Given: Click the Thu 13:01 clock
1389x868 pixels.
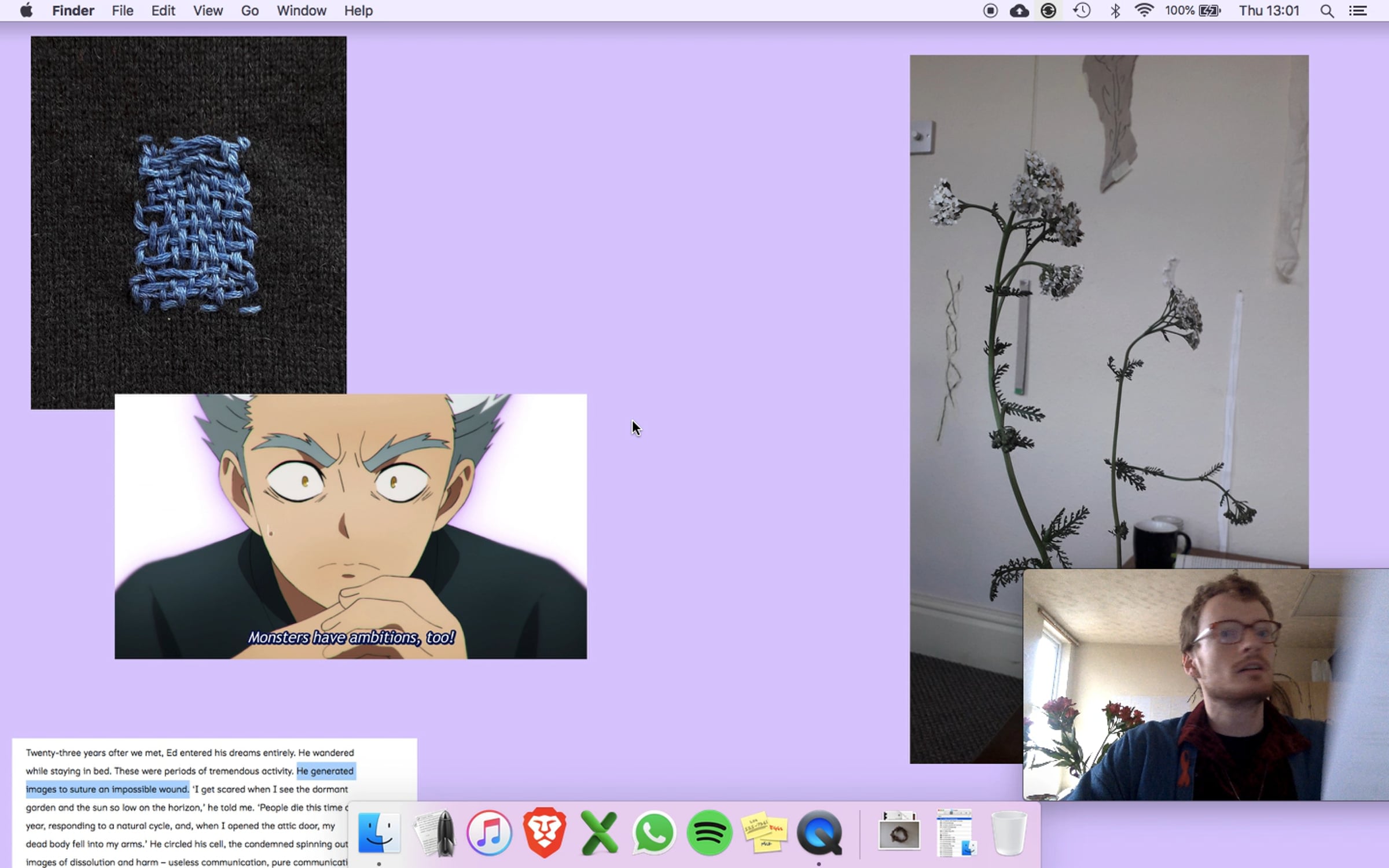Looking at the screenshot, I should coord(1269,10).
